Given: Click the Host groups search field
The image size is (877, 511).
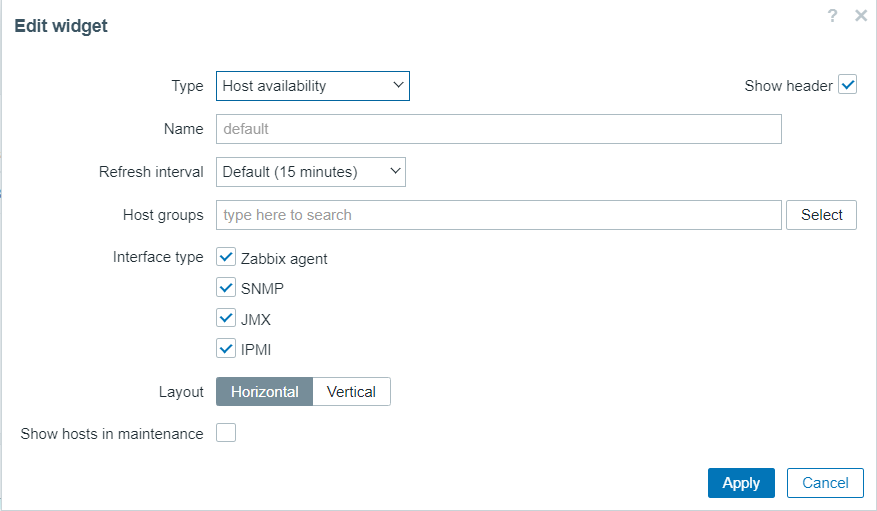Looking at the screenshot, I should pos(498,215).
